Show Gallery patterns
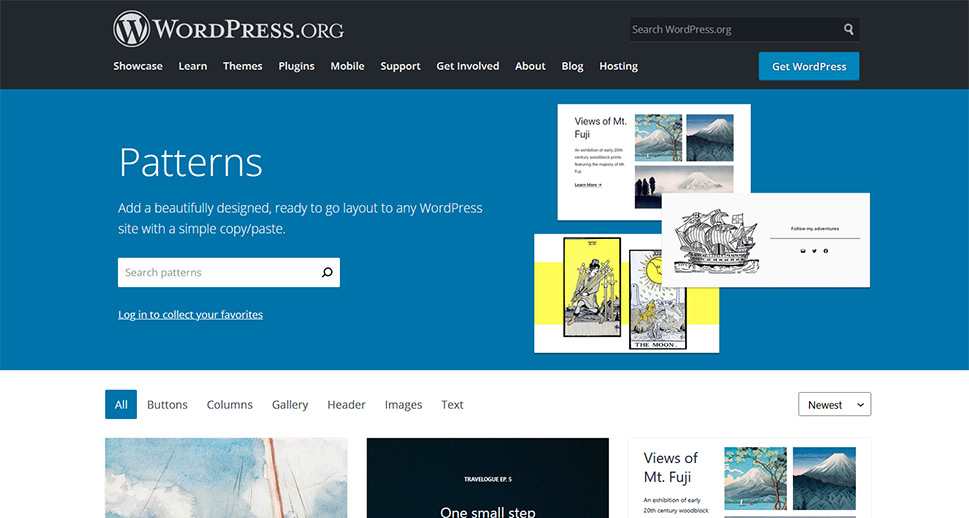This screenshot has width=969, height=518. [x=290, y=404]
